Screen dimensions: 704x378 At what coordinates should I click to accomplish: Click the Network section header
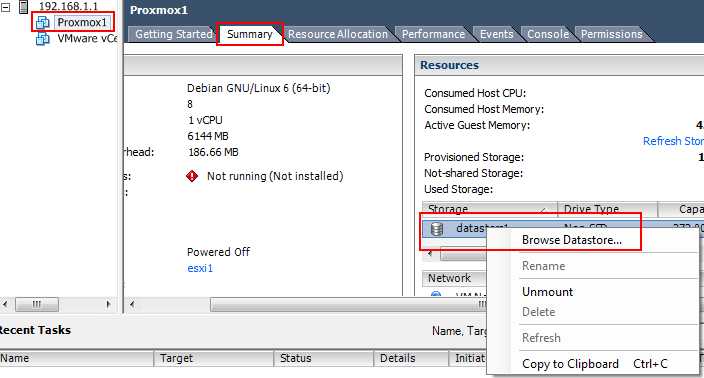pos(454,278)
